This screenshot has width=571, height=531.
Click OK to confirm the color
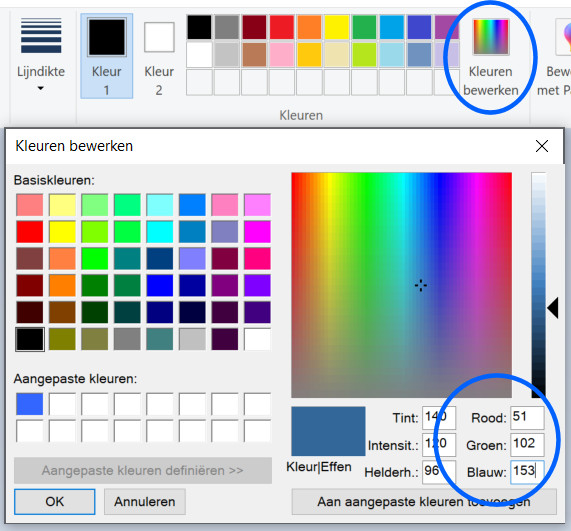[x=55, y=502]
